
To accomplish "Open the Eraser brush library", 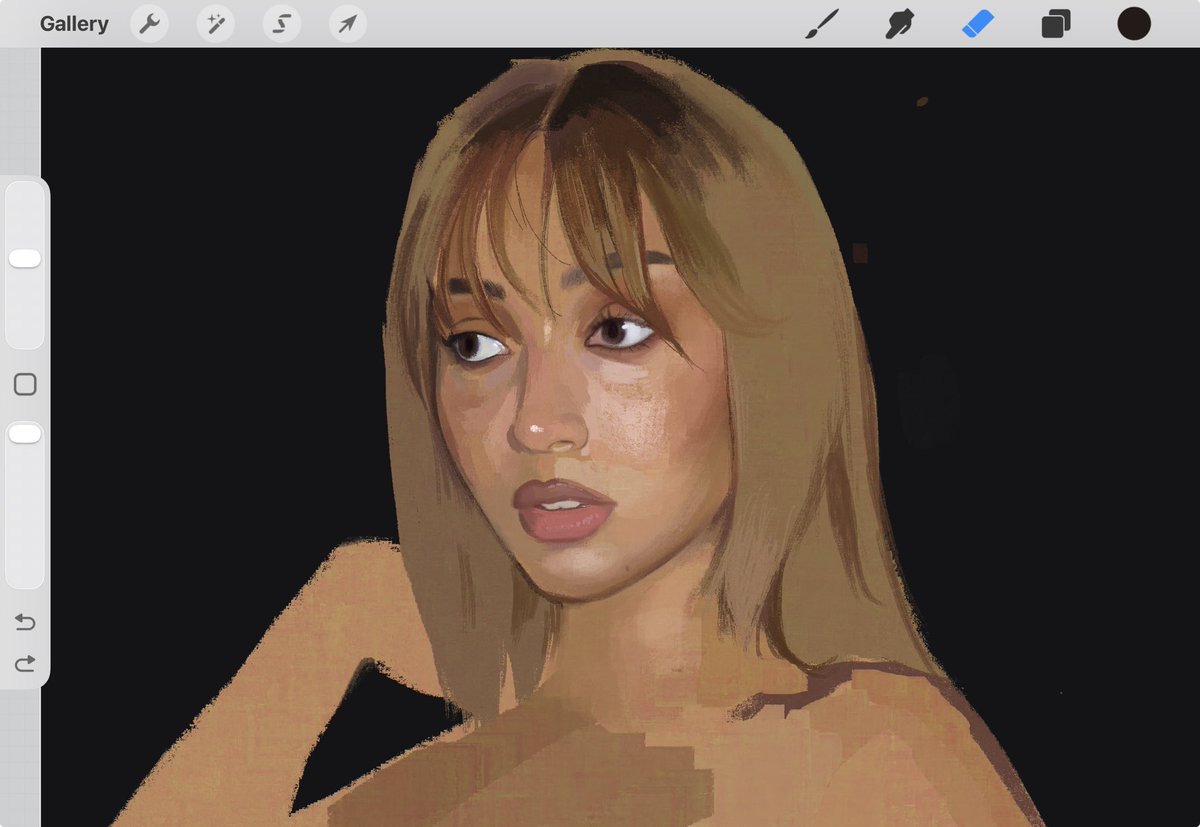I will tap(976, 22).
